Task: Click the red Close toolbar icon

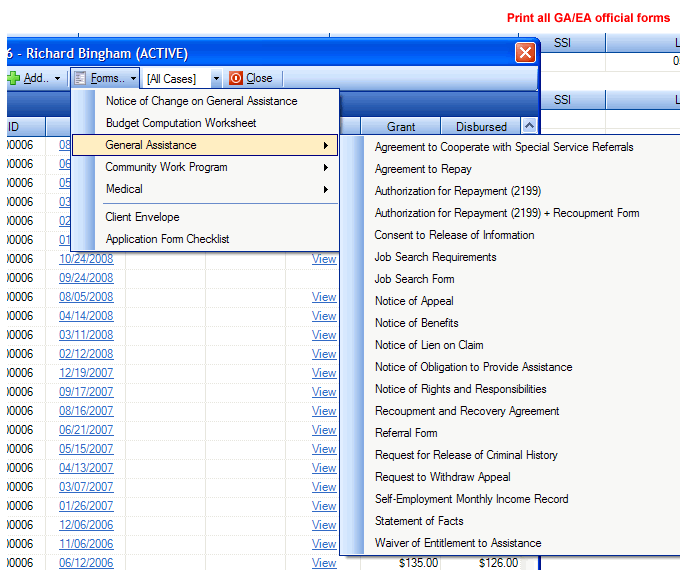Action: tap(235, 79)
